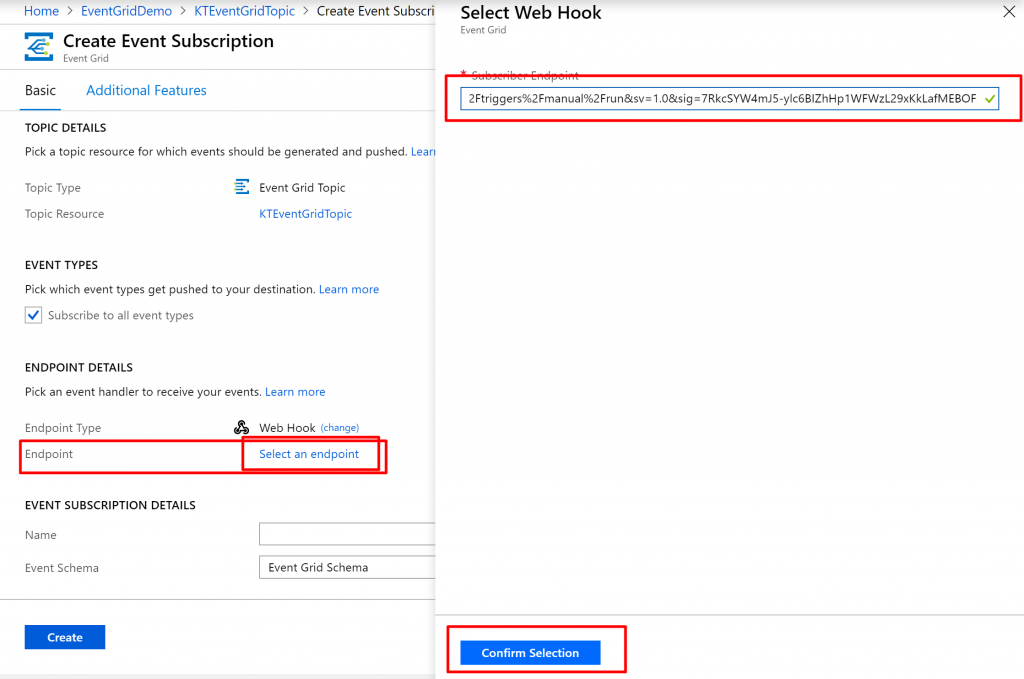This screenshot has width=1024, height=679.
Task: Open EventGridDemo breadcrumb link
Action: [126, 11]
